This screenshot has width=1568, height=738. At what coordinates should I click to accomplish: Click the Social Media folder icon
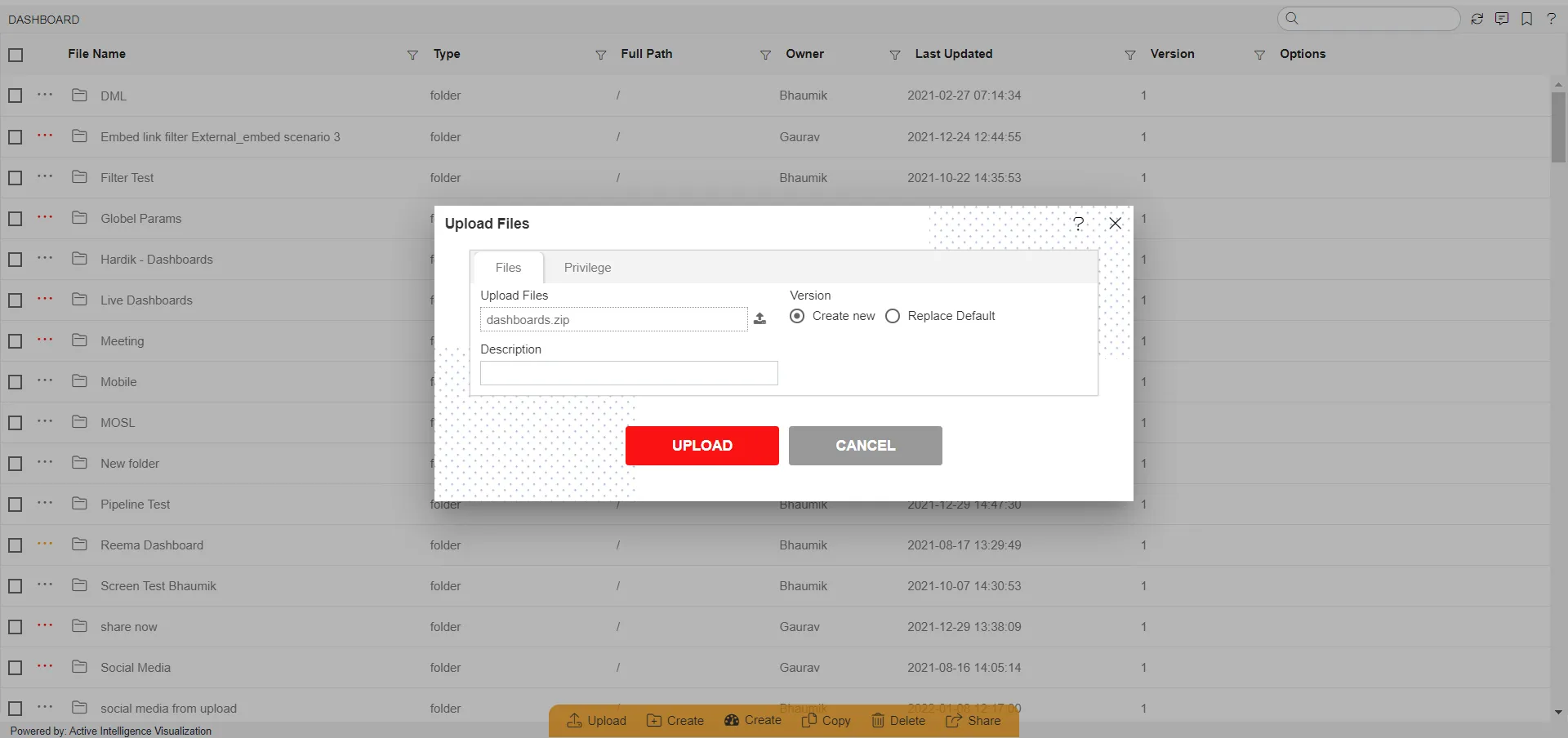(79, 666)
